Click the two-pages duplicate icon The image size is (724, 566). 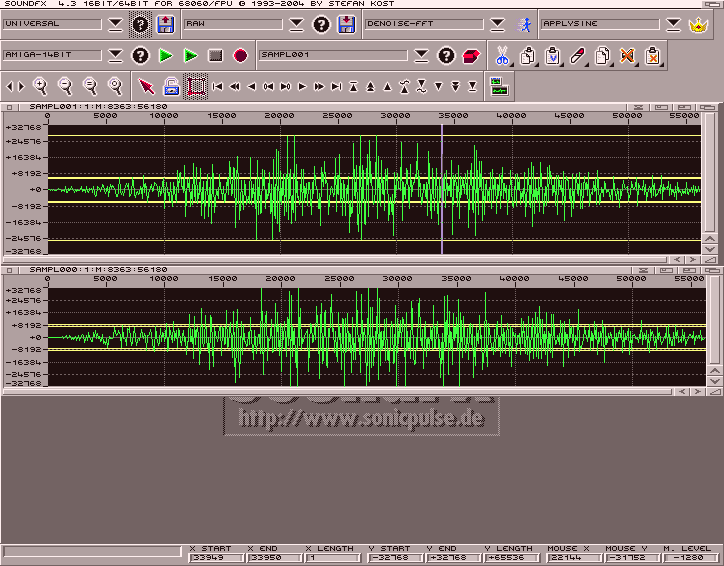(x=602, y=55)
